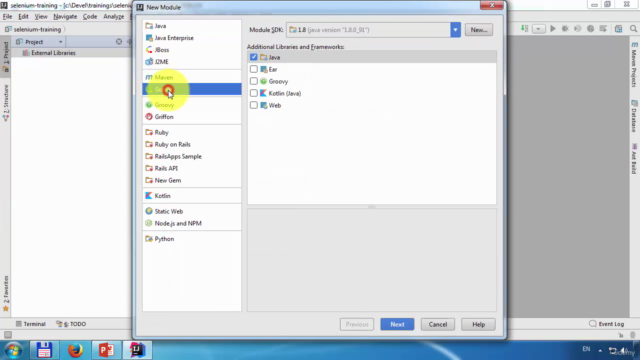Open Maven Projects side tab
Image resolution: width=640 pixels, height=360 pixels.
634,64
